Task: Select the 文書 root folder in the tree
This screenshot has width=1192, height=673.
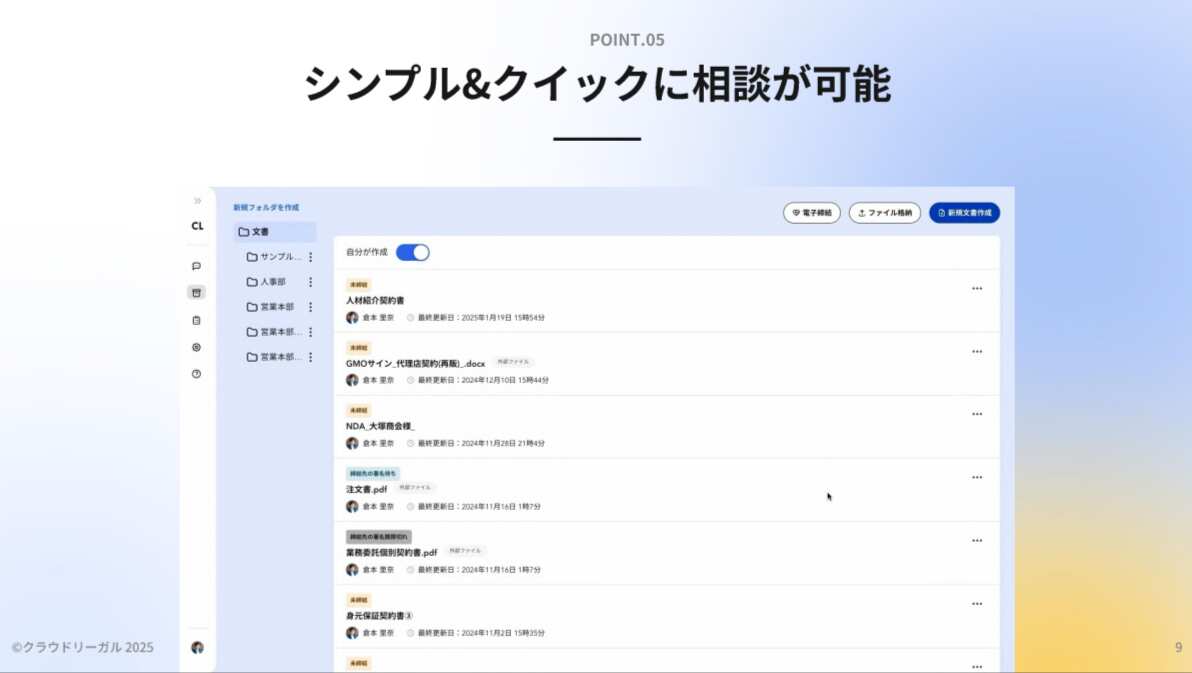Action: [262, 231]
